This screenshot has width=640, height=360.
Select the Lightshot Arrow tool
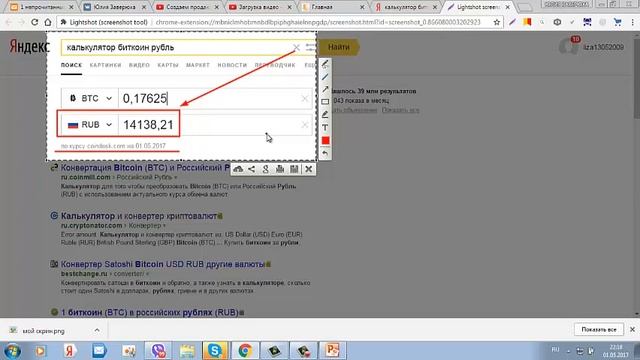coord(325,89)
